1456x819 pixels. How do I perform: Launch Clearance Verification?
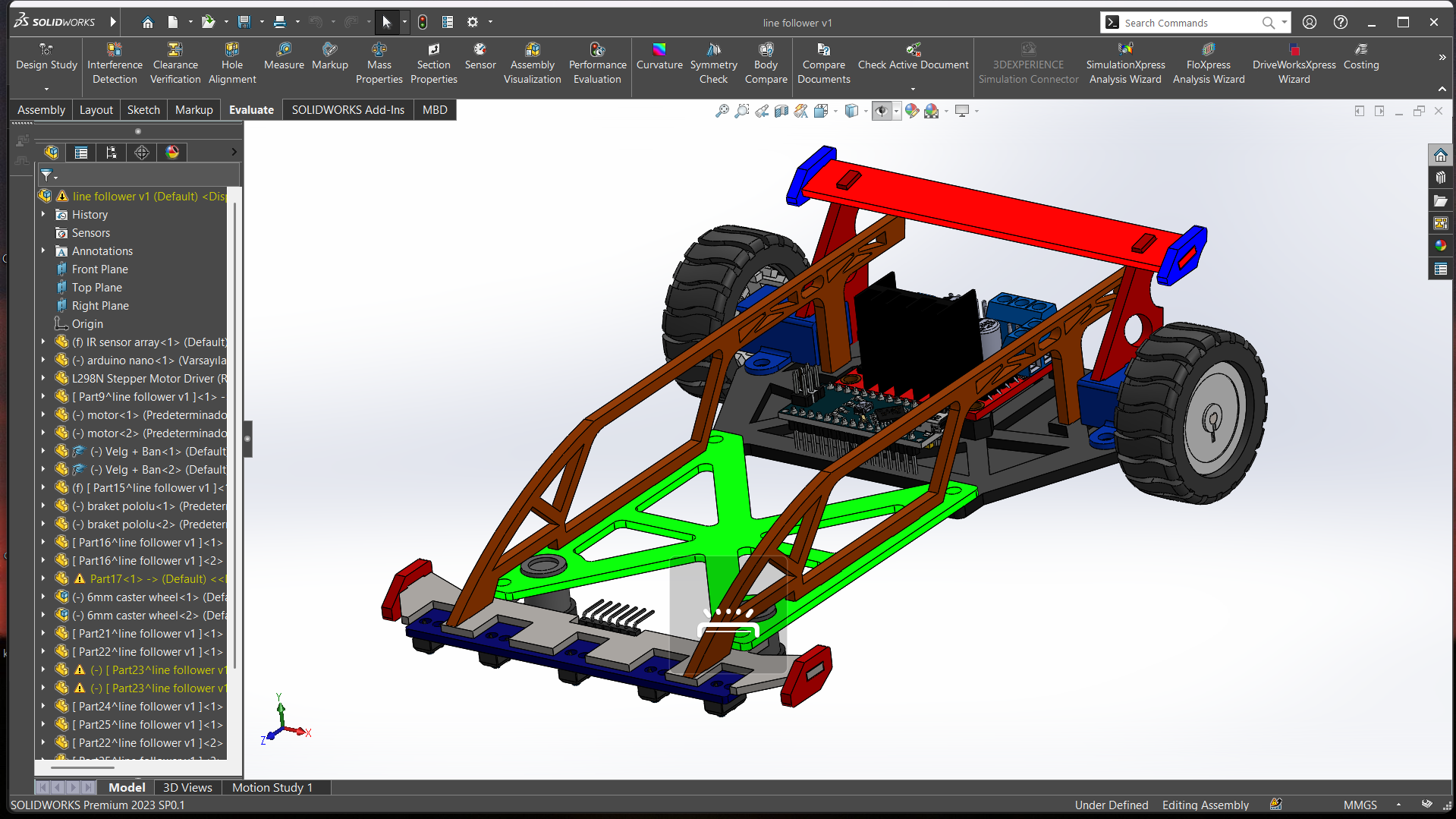click(x=175, y=64)
